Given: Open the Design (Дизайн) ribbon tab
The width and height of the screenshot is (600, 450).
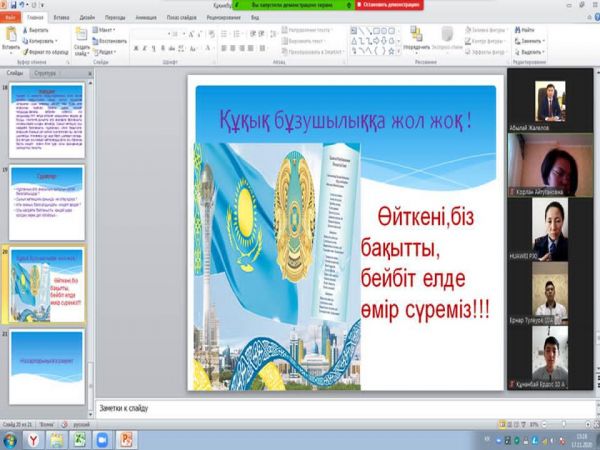Looking at the screenshot, I should [87, 17].
